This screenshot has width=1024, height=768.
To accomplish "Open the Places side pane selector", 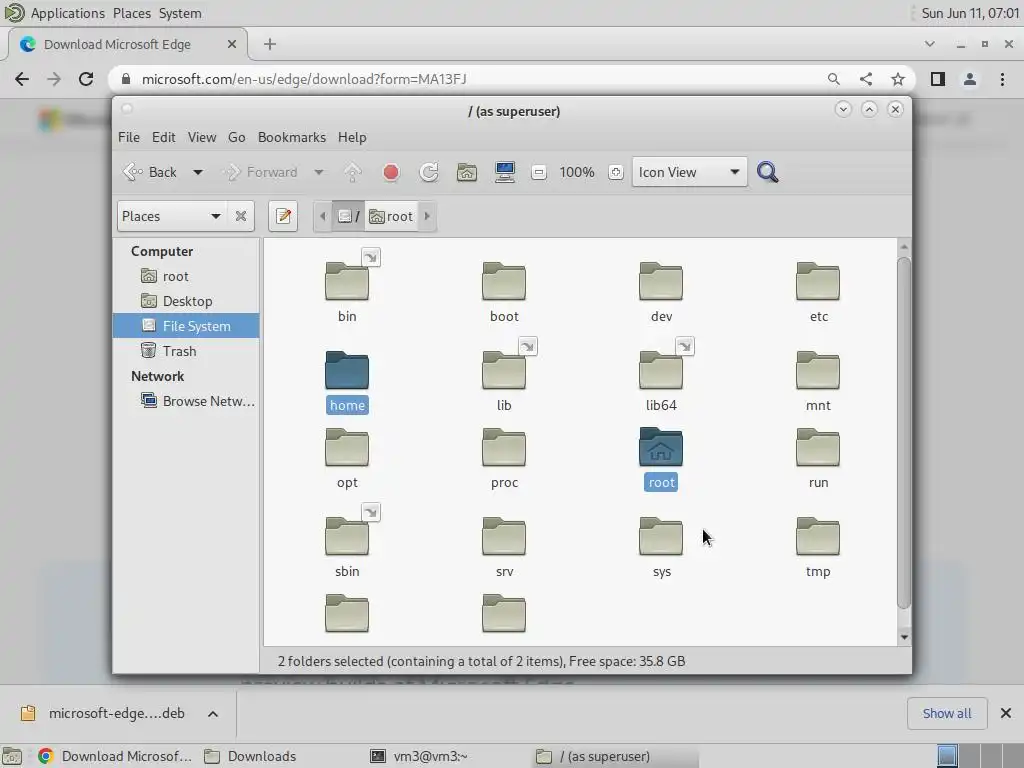I will pyautogui.click(x=172, y=216).
